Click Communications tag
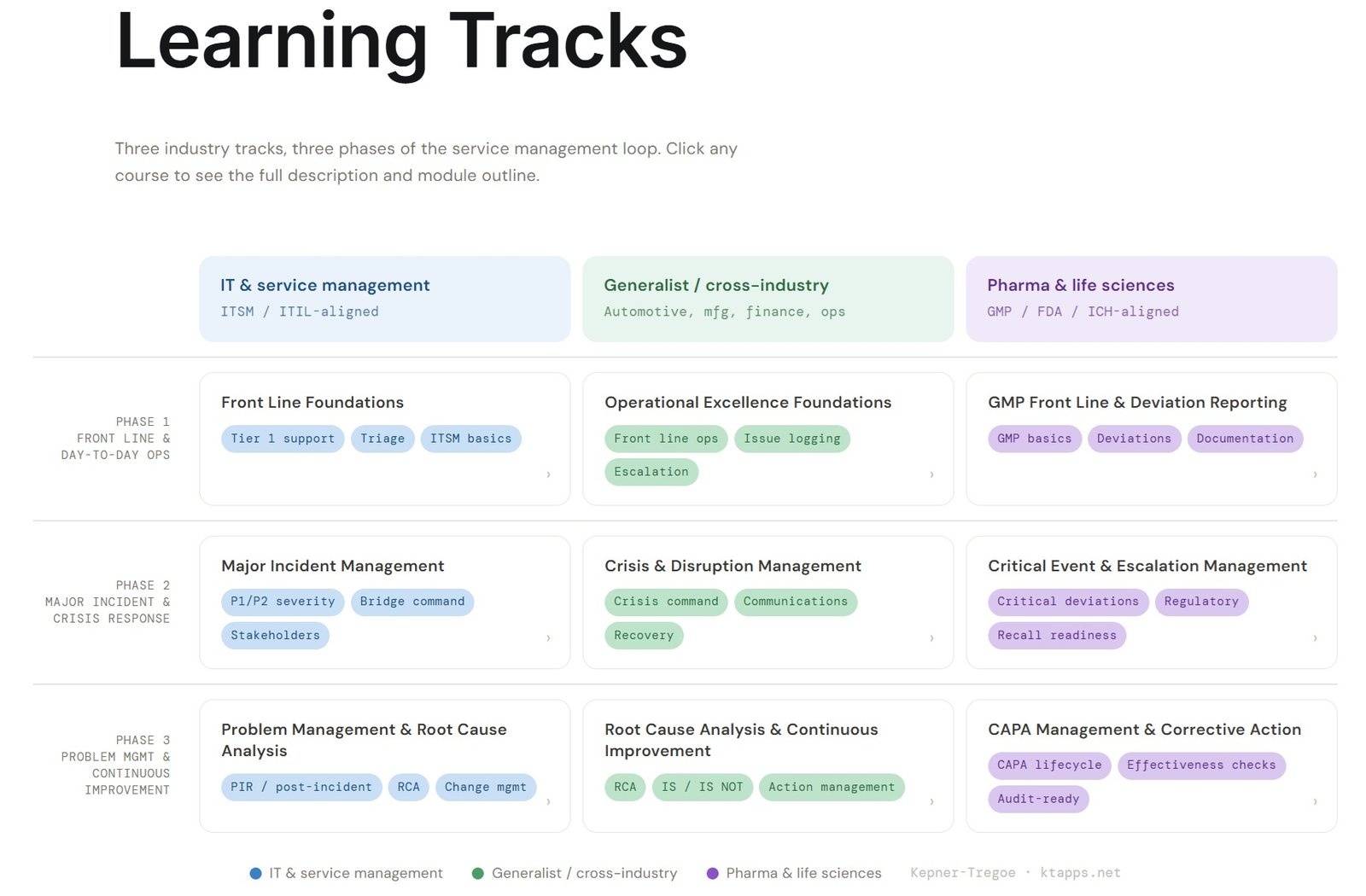Viewport: 1366px width, 896px height. tap(796, 602)
